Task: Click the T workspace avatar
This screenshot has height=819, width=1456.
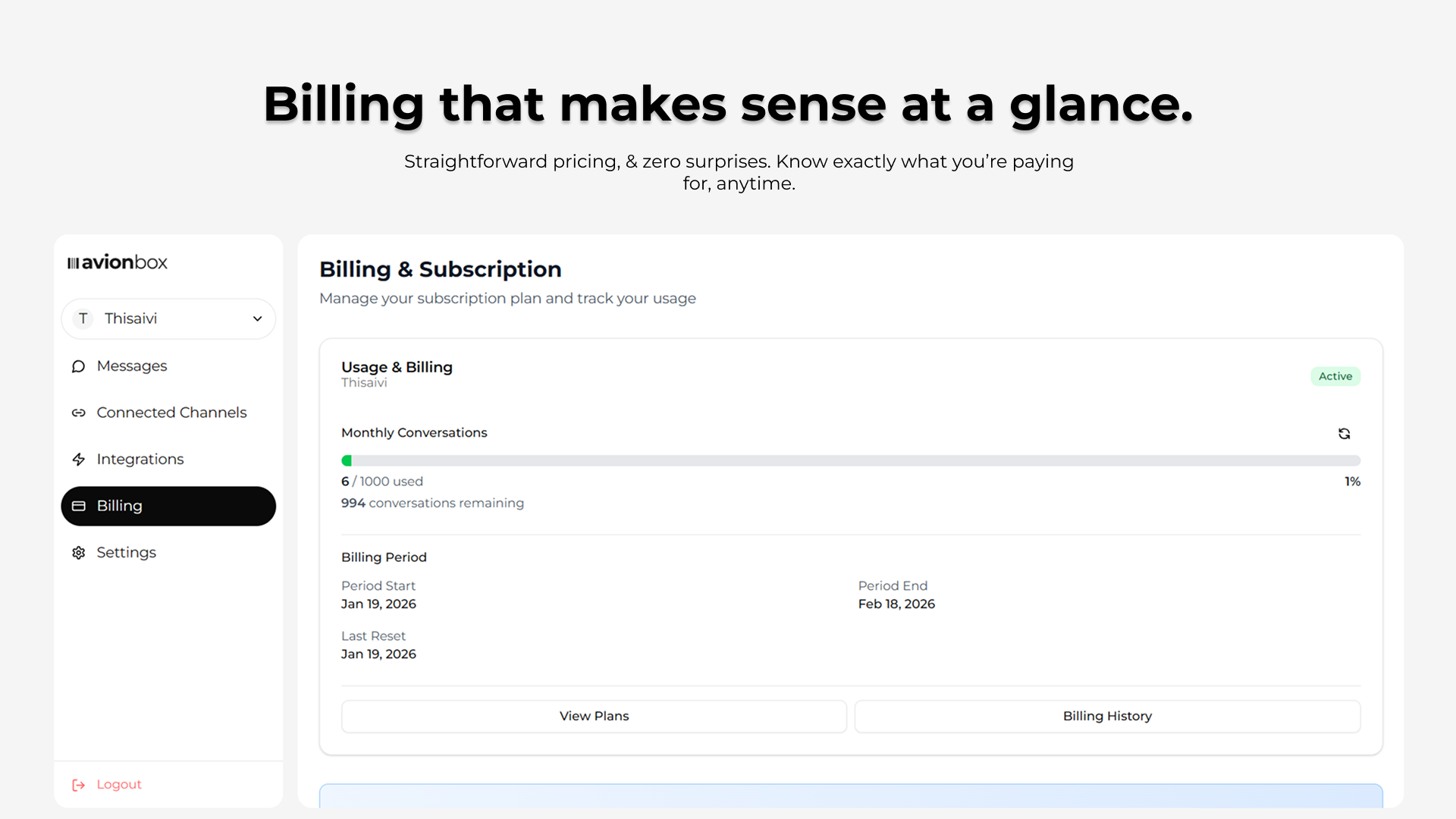Action: pos(83,318)
